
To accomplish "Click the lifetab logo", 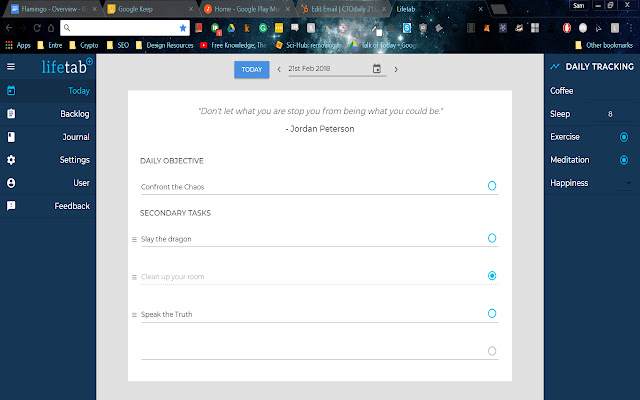I will (x=67, y=66).
